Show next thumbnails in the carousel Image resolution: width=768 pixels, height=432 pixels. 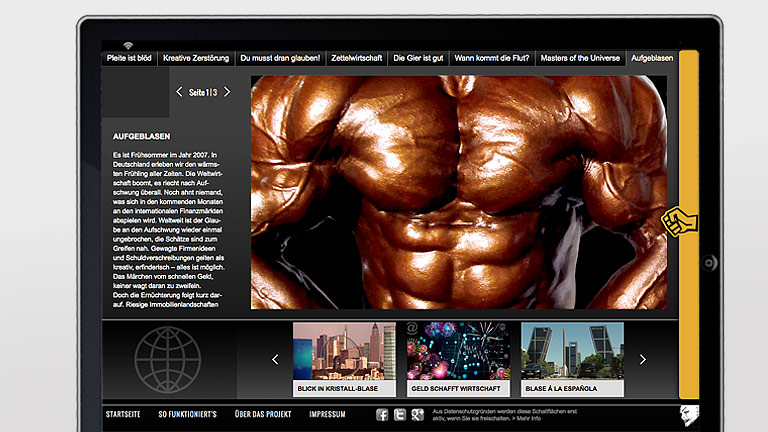click(643, 360)
